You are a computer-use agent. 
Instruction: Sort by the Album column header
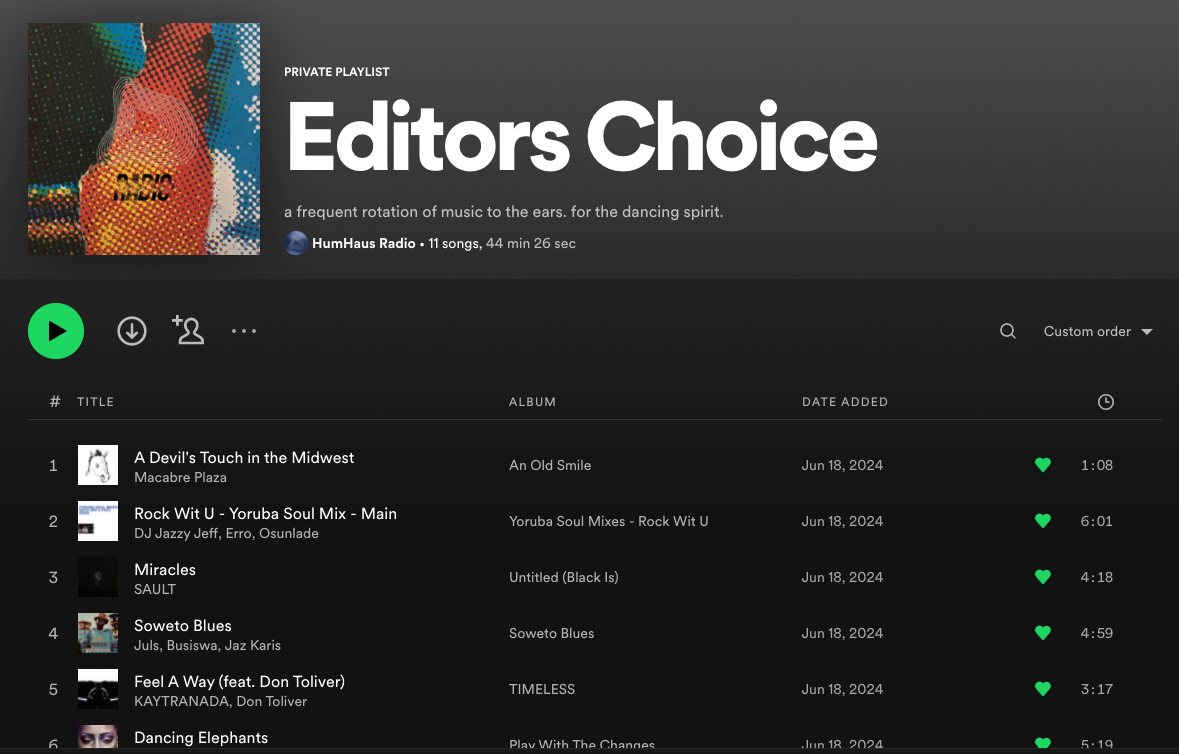tap(532, 402)
